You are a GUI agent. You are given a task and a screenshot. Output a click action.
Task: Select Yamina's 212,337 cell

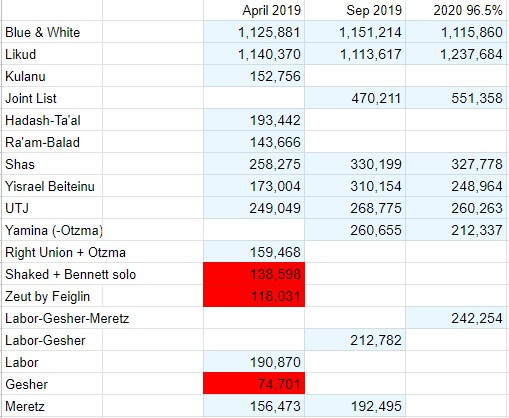coord(457,230)
